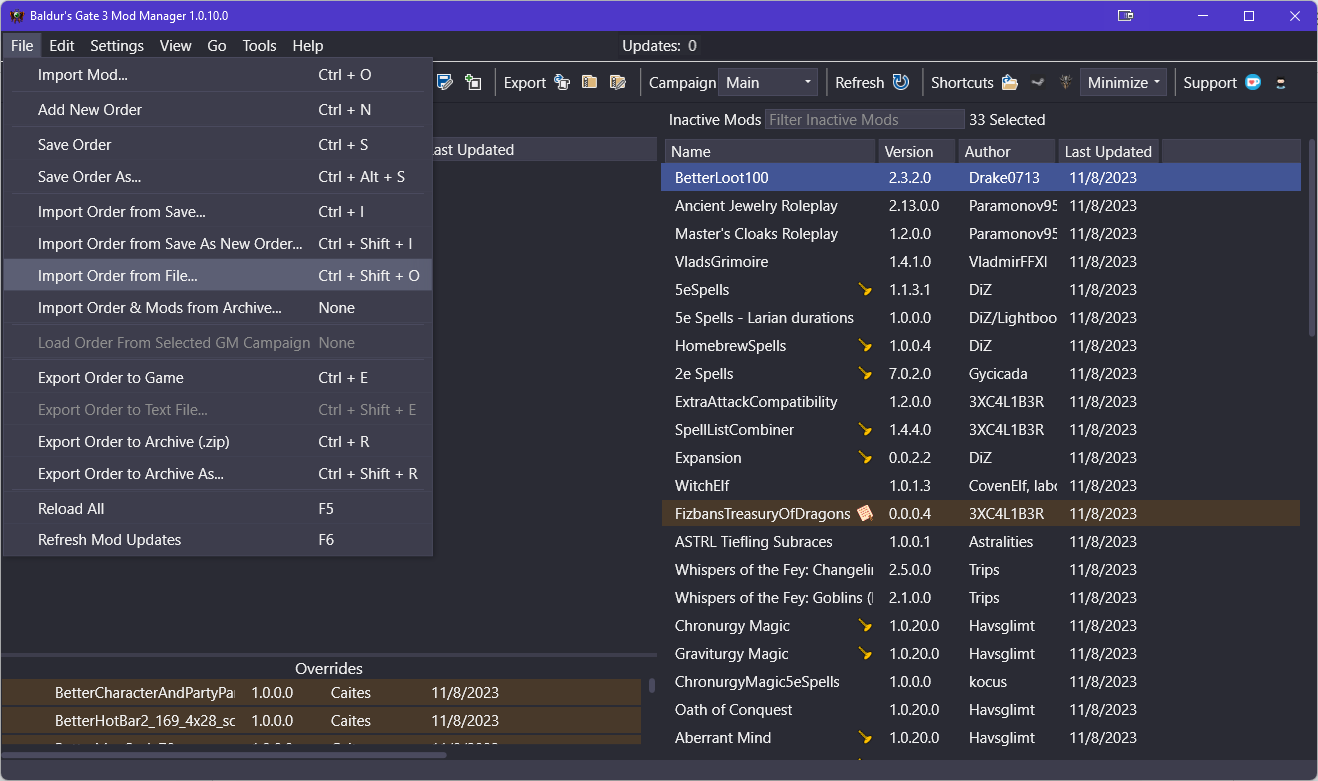1318x781 pixels.
Task: Sort inactive mods by Name header
Action: tap(770, 152)
